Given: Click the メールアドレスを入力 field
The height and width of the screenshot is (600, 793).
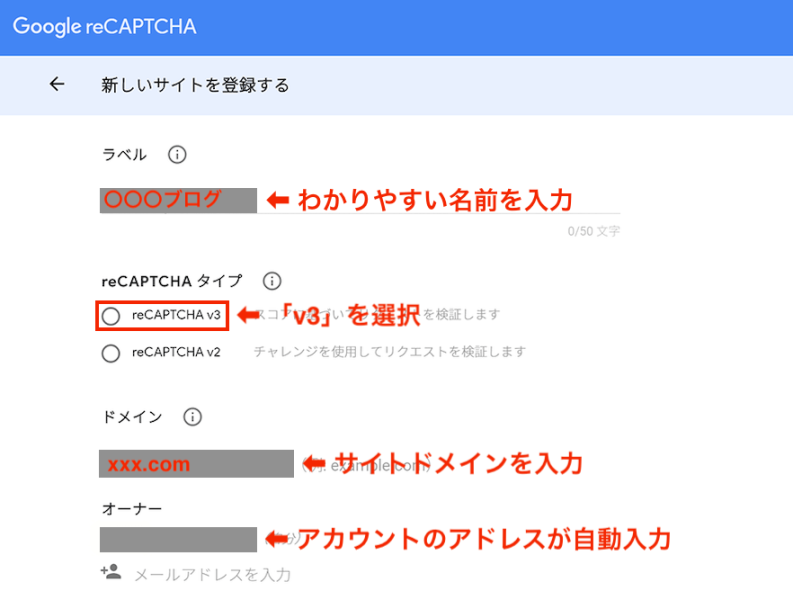Looking at the screenshot, I should coord(212,574).
